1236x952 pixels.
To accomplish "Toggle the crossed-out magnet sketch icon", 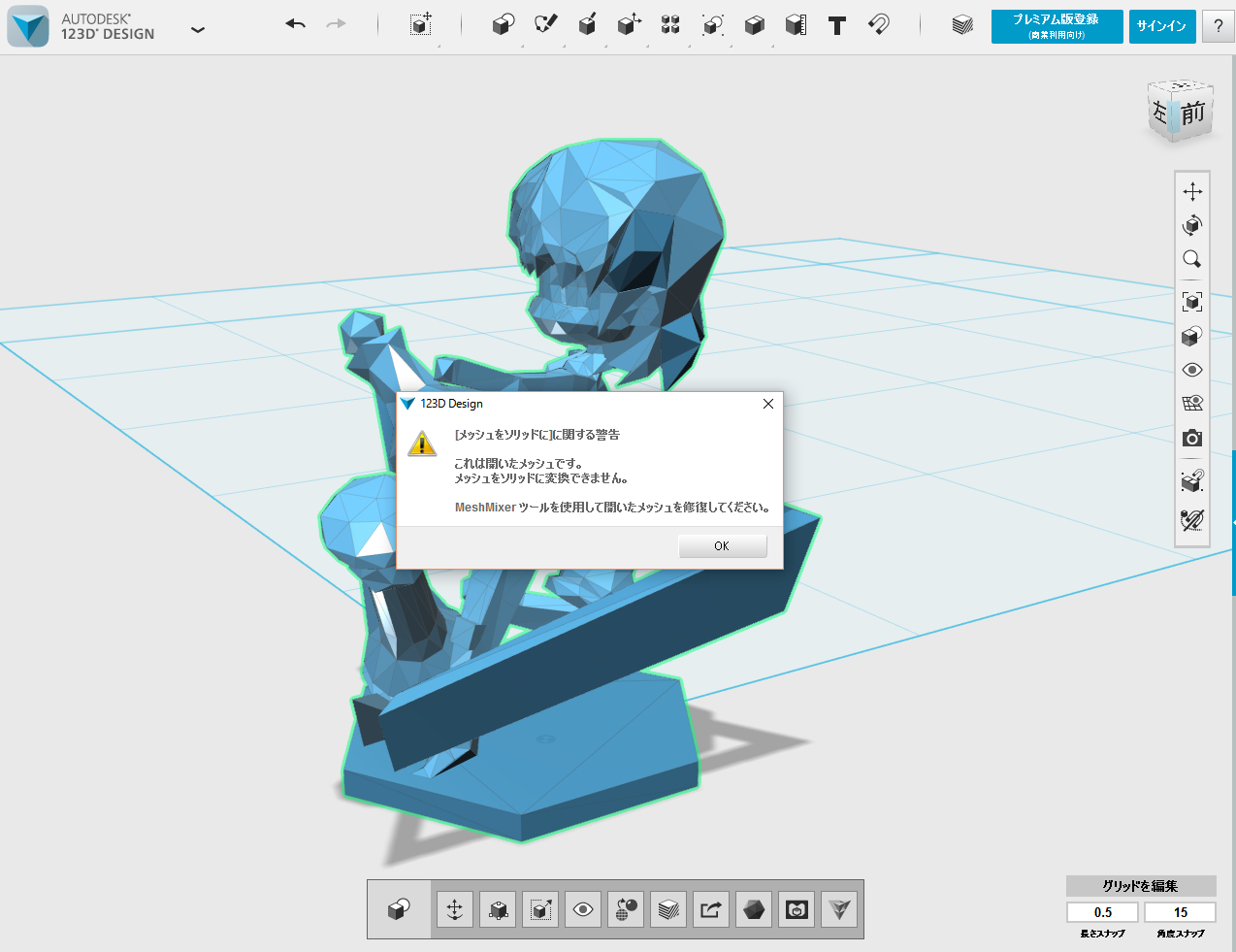I will [1192, 519].
